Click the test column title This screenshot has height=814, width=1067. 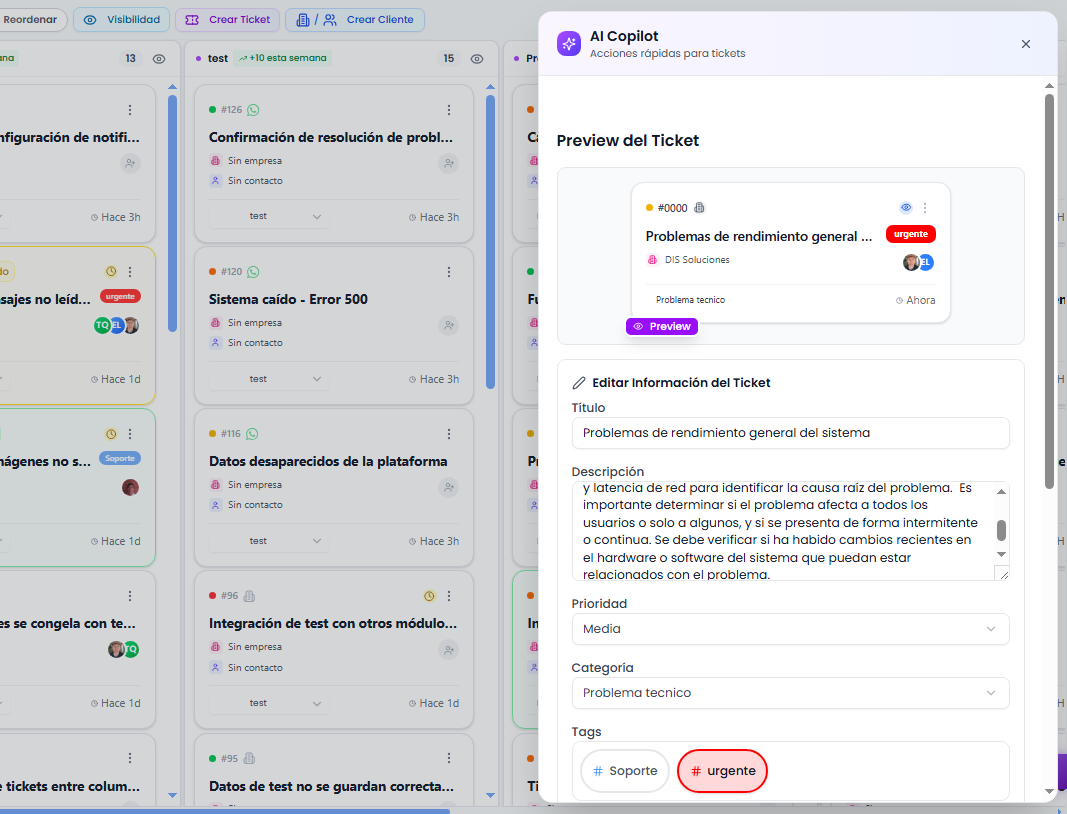(218, 59)
